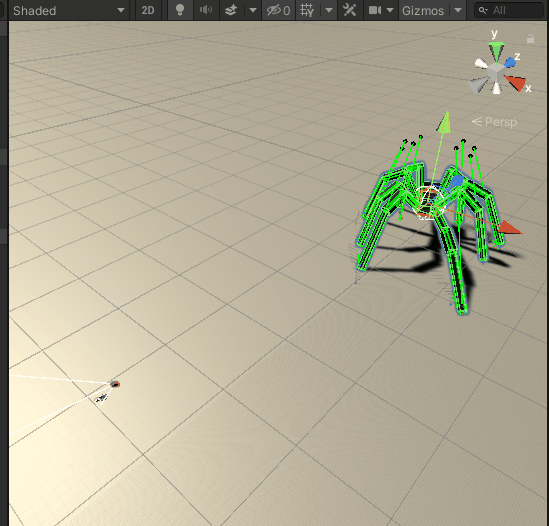The height and width of the screenshot is (526, 549).
Task: Click the center cube of orientation gizmo
Action: (495, 72)
